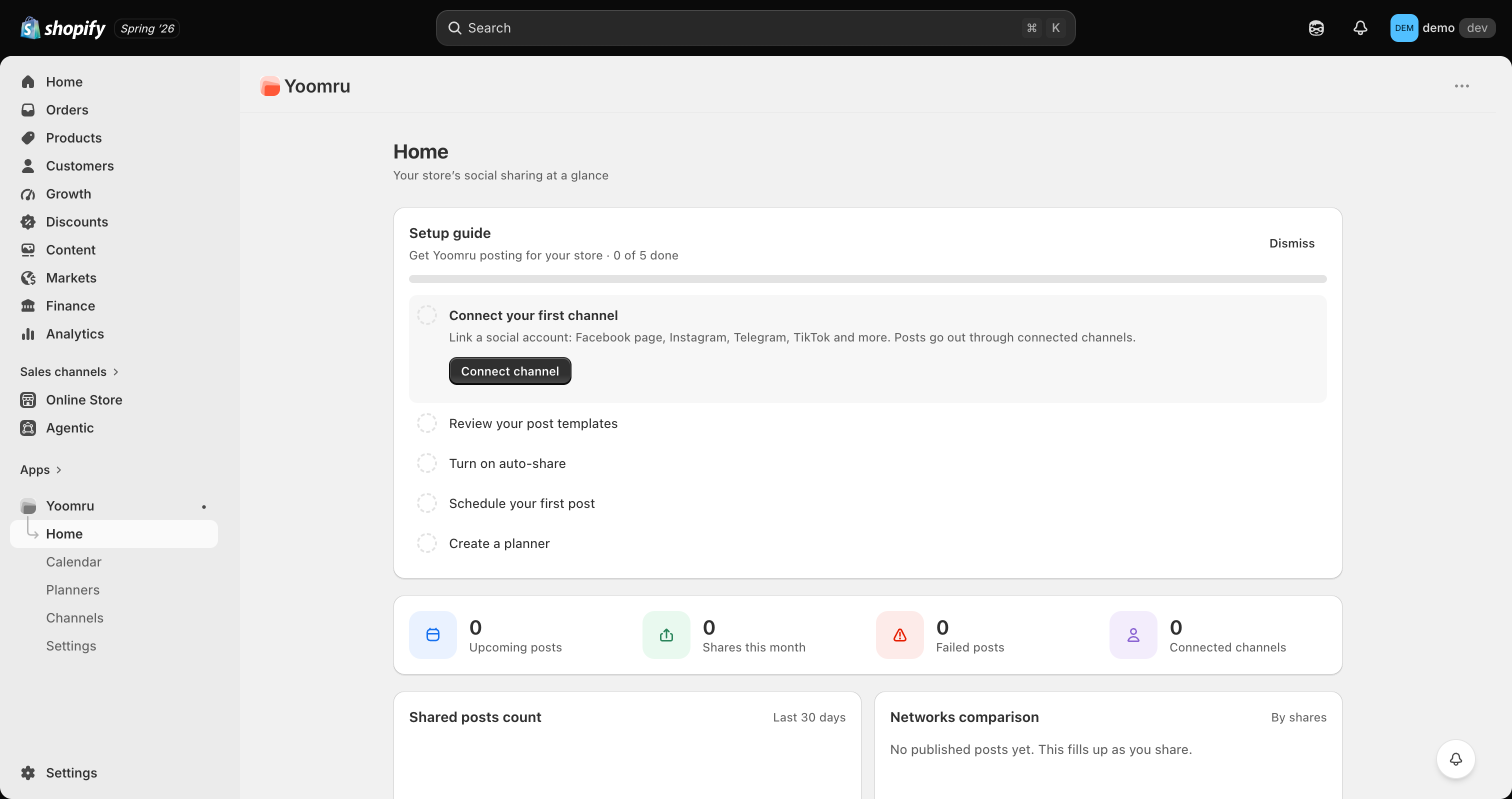Screen dimensions: 1512x799
Task: Click the Yoomru pin dot in the sidebar
Action: pos(203,506)
